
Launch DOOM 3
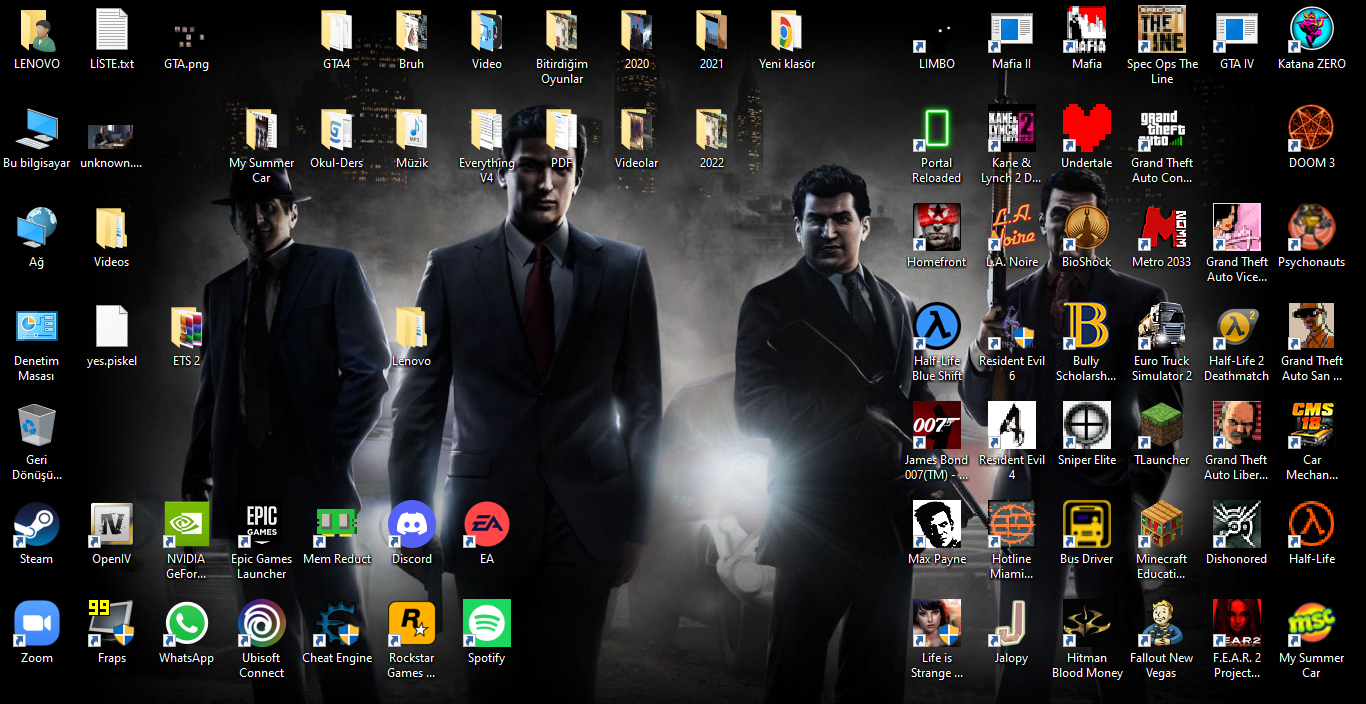(1312, 129)
